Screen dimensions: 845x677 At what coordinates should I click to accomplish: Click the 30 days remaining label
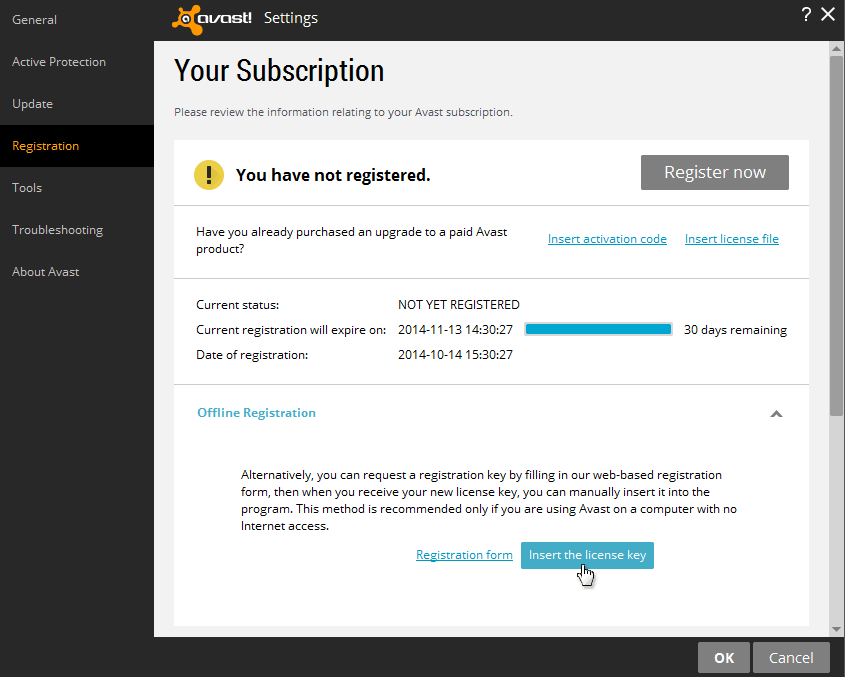(735, 330)
